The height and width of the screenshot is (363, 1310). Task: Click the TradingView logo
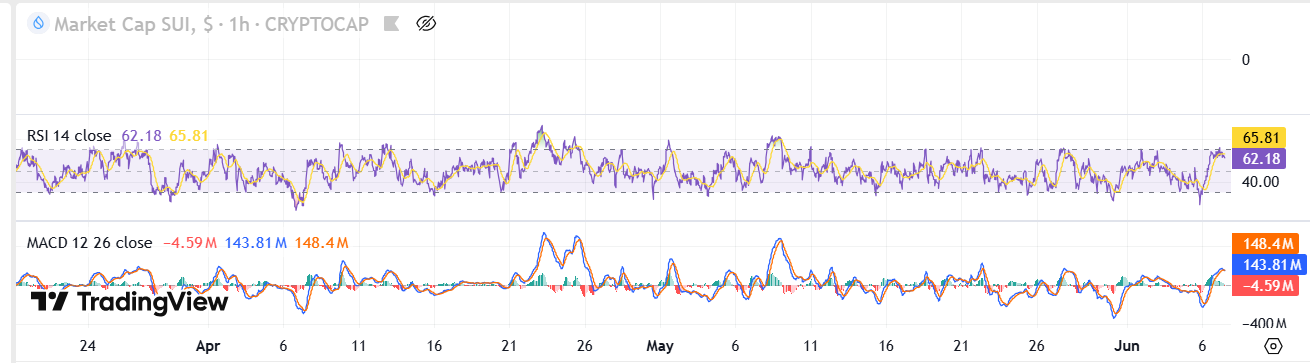pyautogui.click(x=129, y=301)
